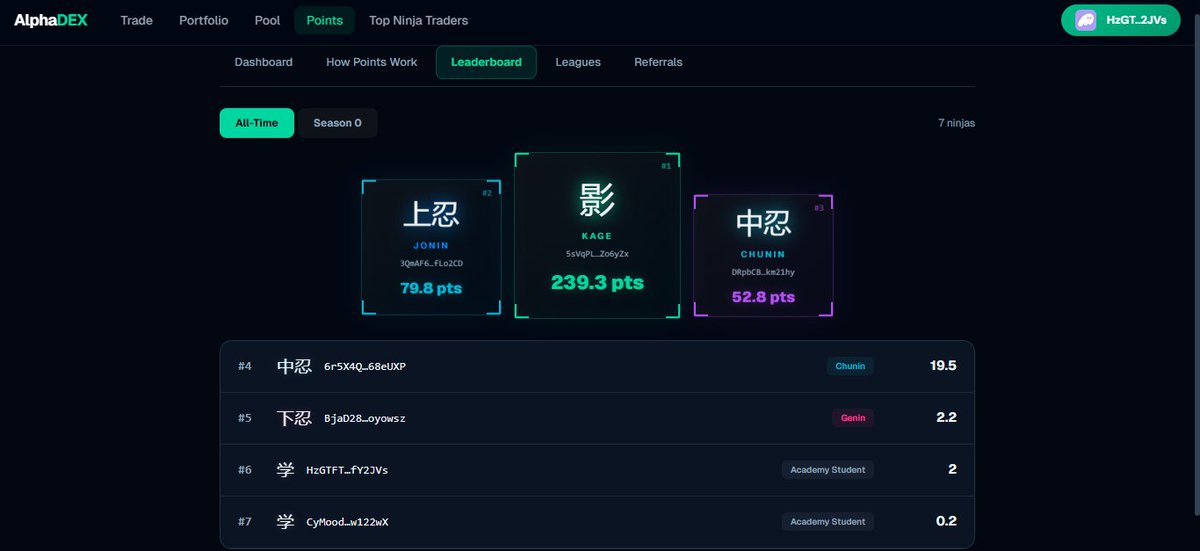Open the Trade menu
The image size is (1200, 551).
(136, 20)
